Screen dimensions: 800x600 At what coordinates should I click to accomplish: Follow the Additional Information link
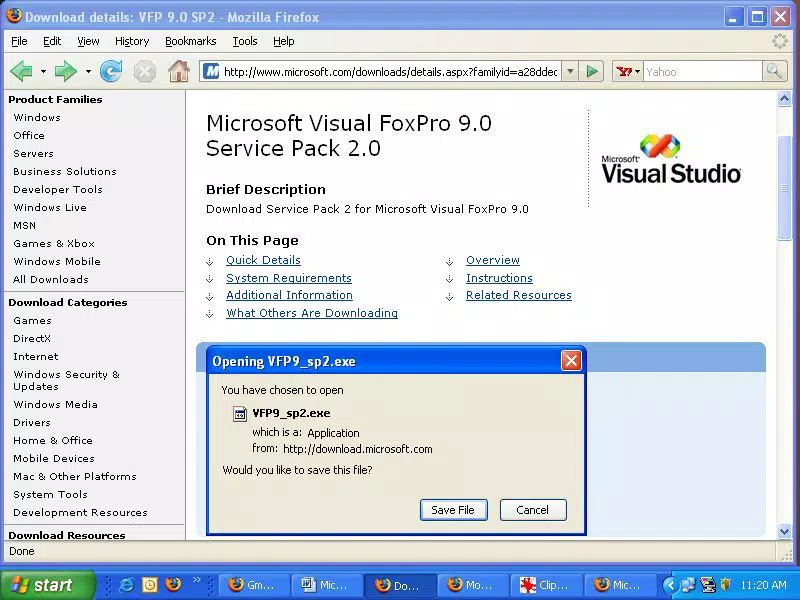click(x=289, y=295)
